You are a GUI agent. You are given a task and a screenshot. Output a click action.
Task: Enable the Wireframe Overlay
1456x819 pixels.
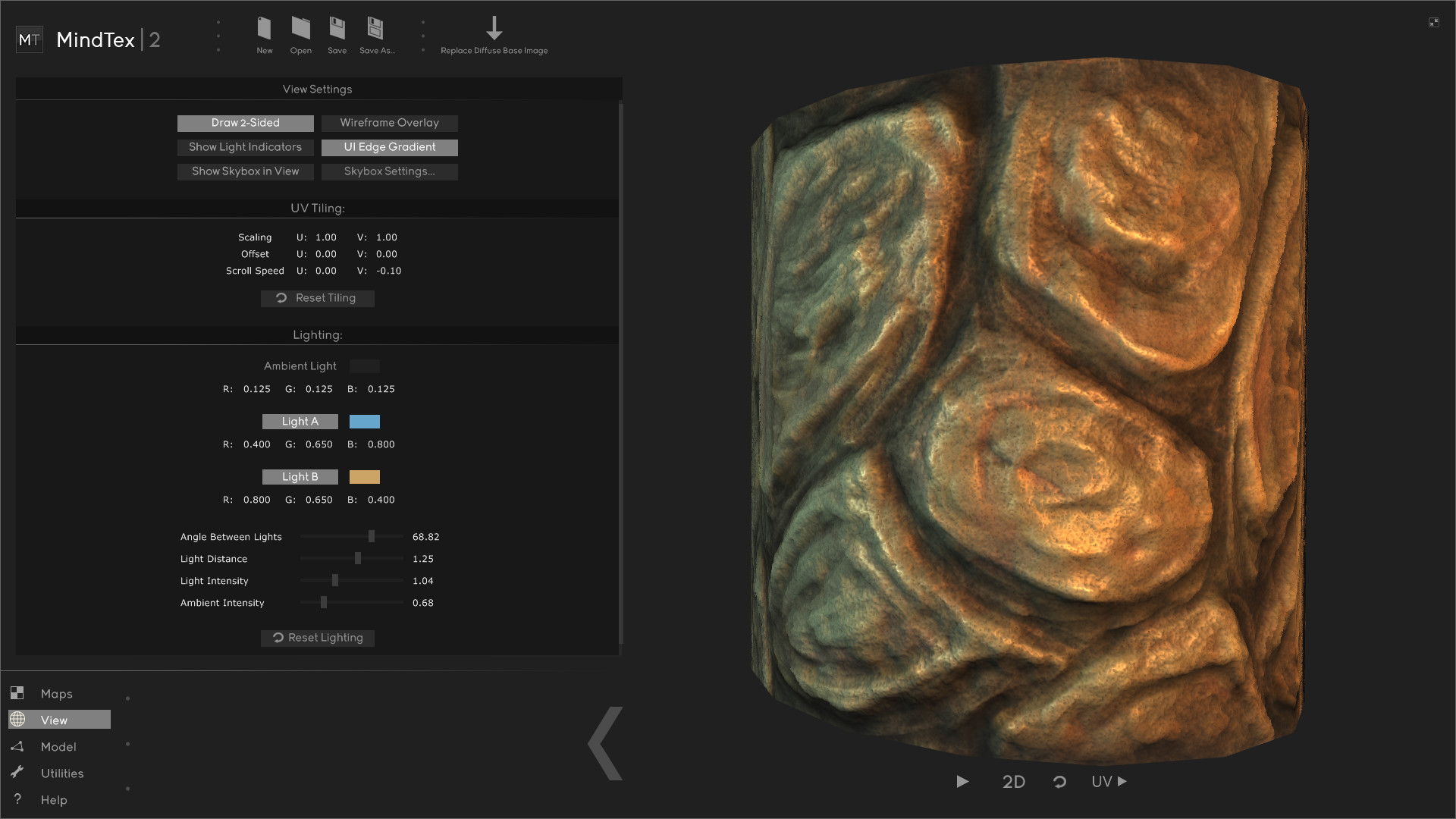(389, 123)
